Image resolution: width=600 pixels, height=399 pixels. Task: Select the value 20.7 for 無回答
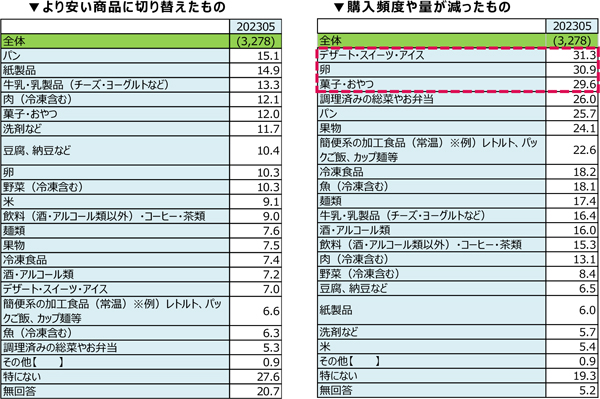268,391
